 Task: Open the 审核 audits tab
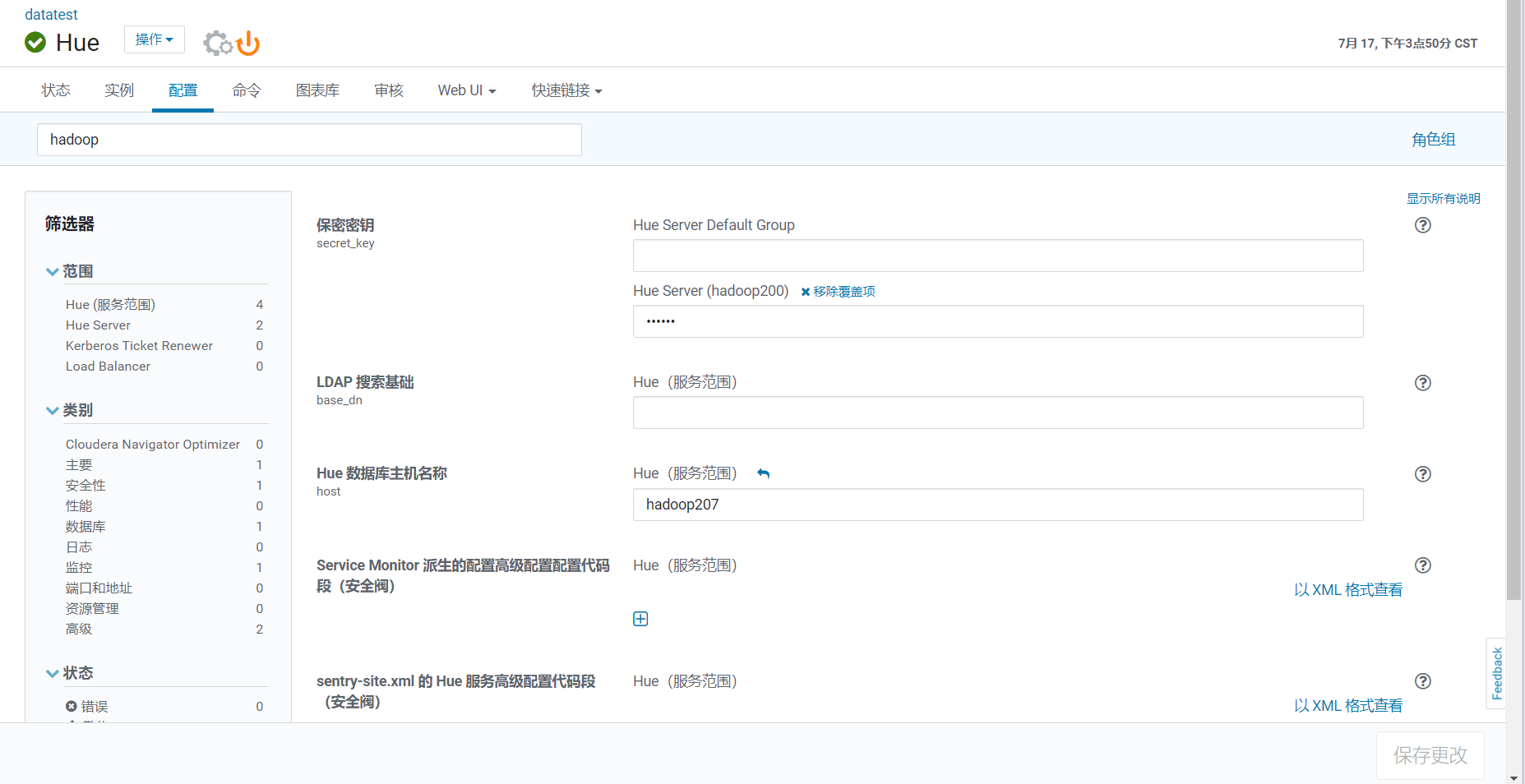point(389,90)
